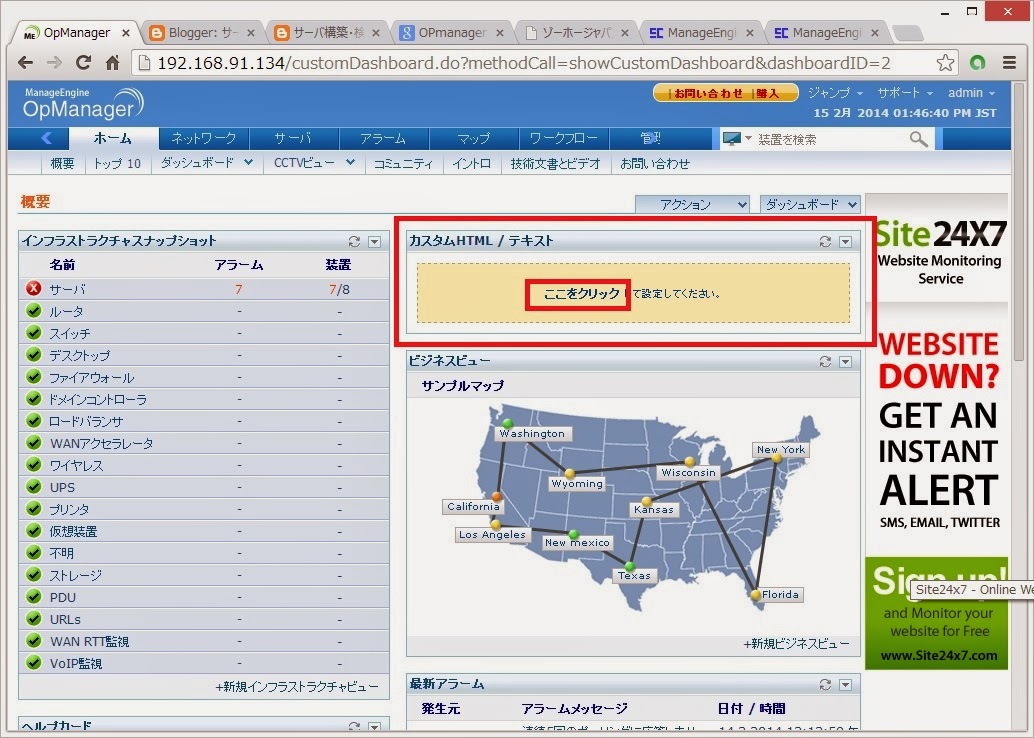Viewport: 1034px width, 738px height.
Task: Open the インフラストラクチャスナップショット widget menu arrow
Action: (375, 241)
